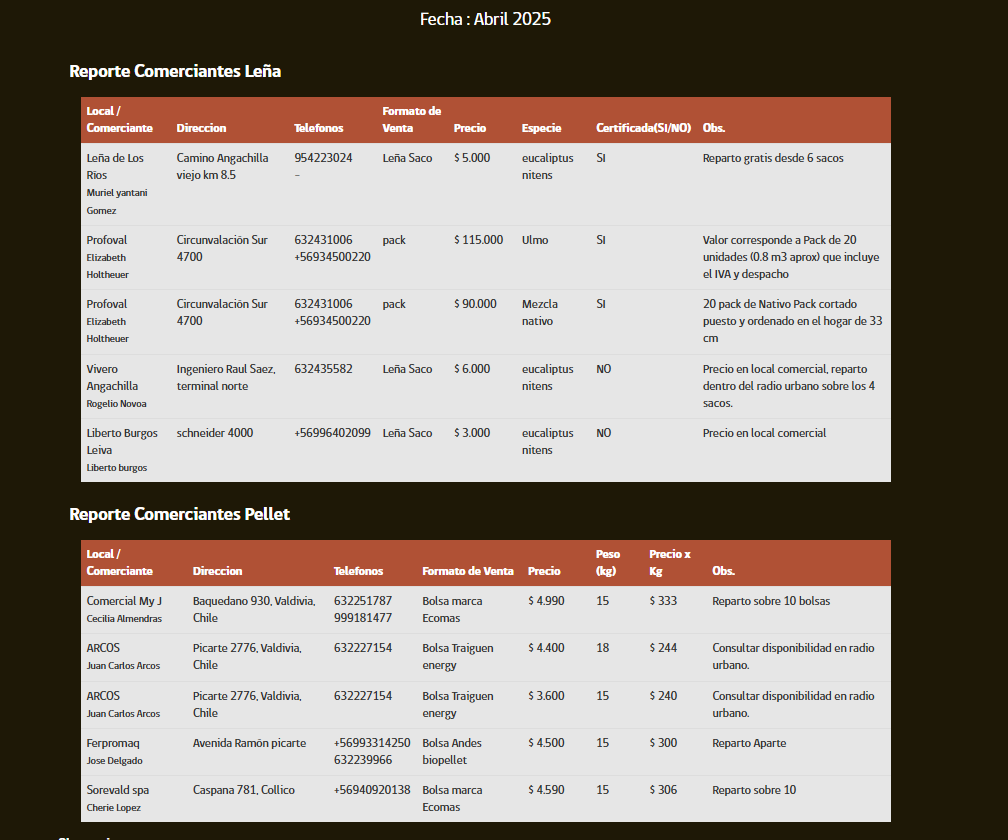Click address 'Baquedano 930, Valdivia, Chile'
Image resolution: width=1008 pixels, height=840 pixels.
[254, 609]
